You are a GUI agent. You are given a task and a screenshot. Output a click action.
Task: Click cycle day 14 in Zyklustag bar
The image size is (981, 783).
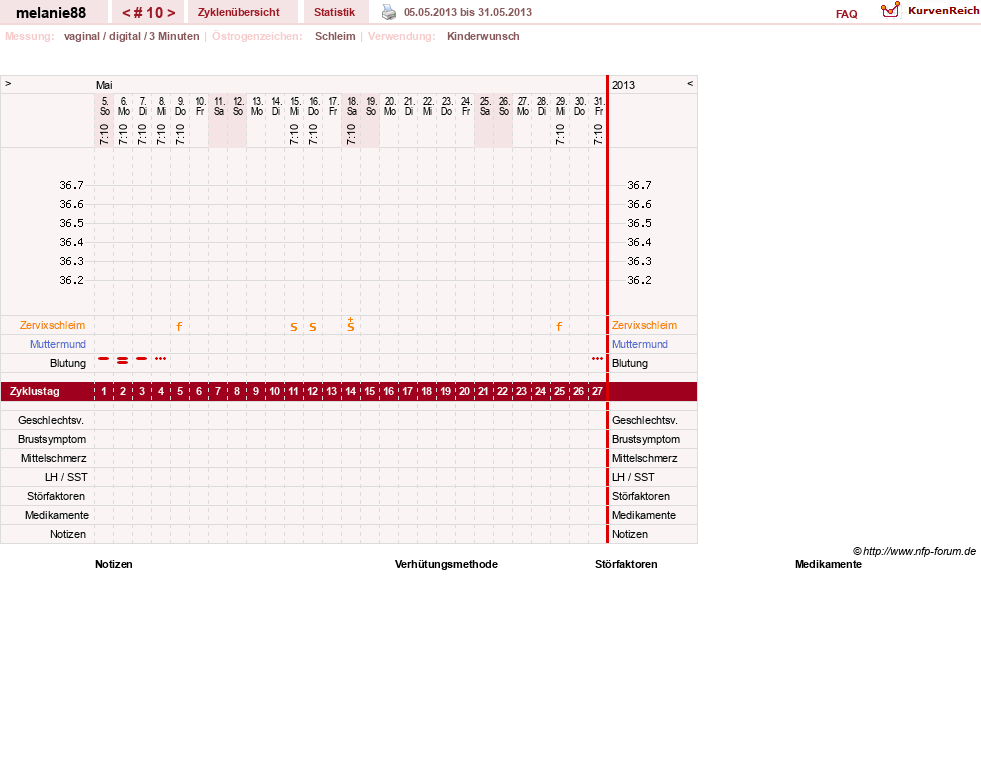coord(350,392)
